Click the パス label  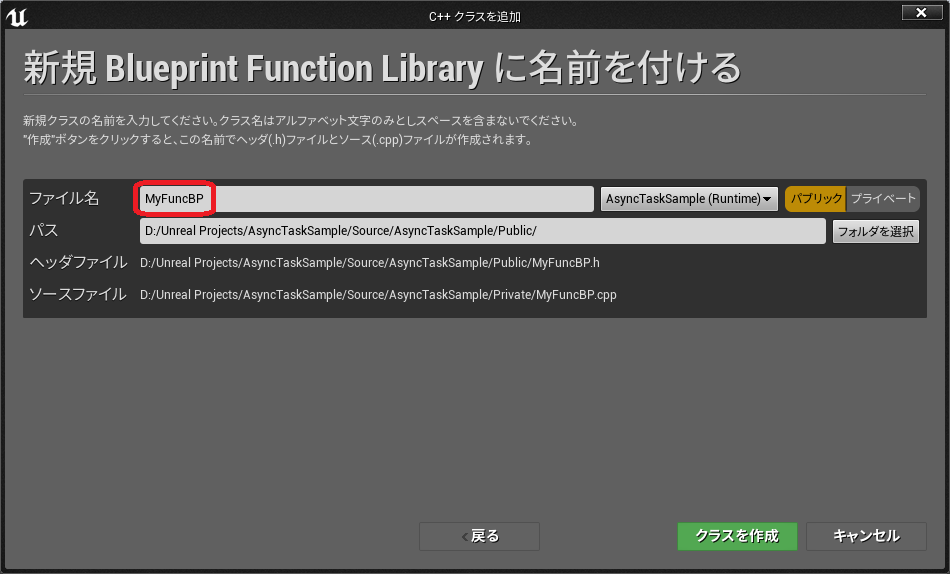tap(44, 230)
